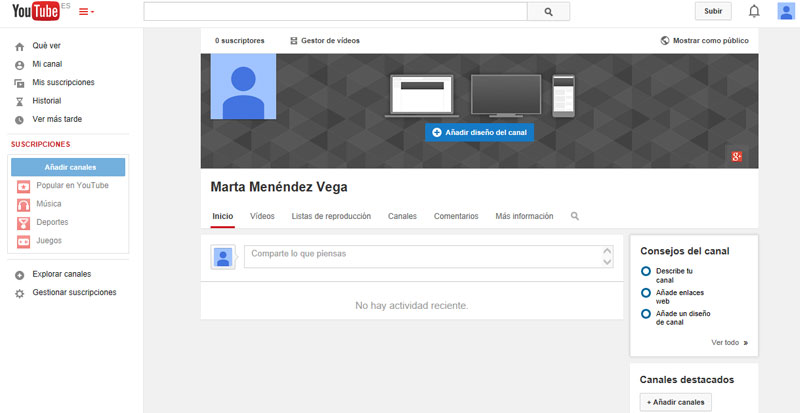Click the Comparte lo que piensas box

click(429, 256)
